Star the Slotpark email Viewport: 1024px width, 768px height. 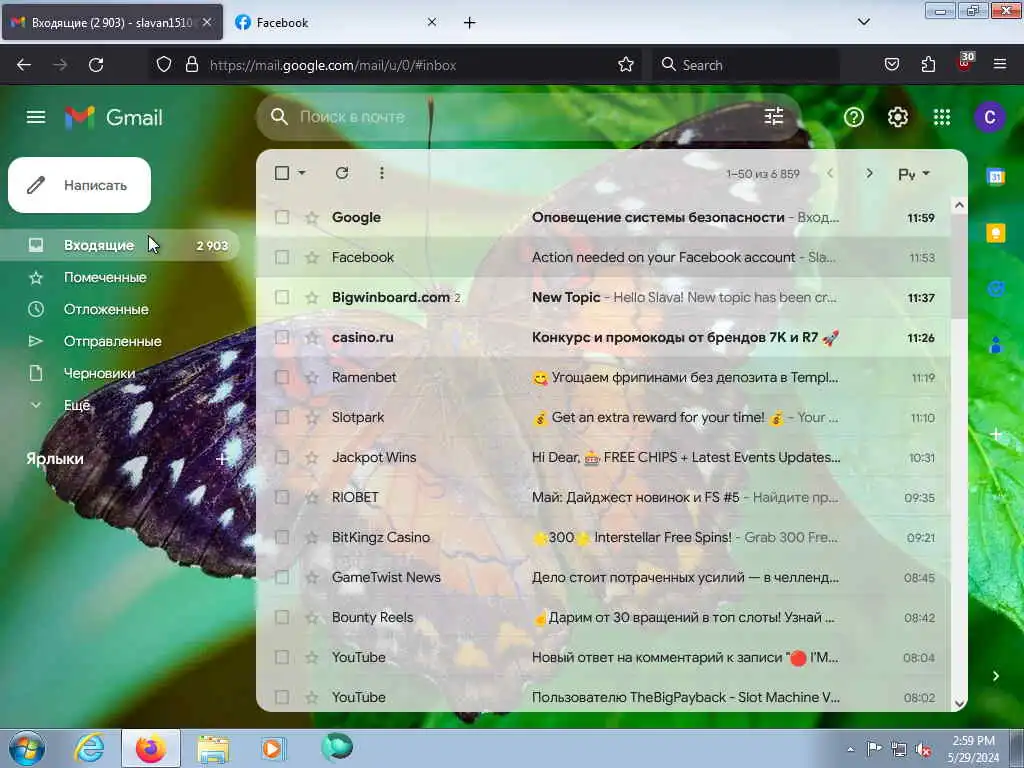pyautogui.click(x=312, y=417)
